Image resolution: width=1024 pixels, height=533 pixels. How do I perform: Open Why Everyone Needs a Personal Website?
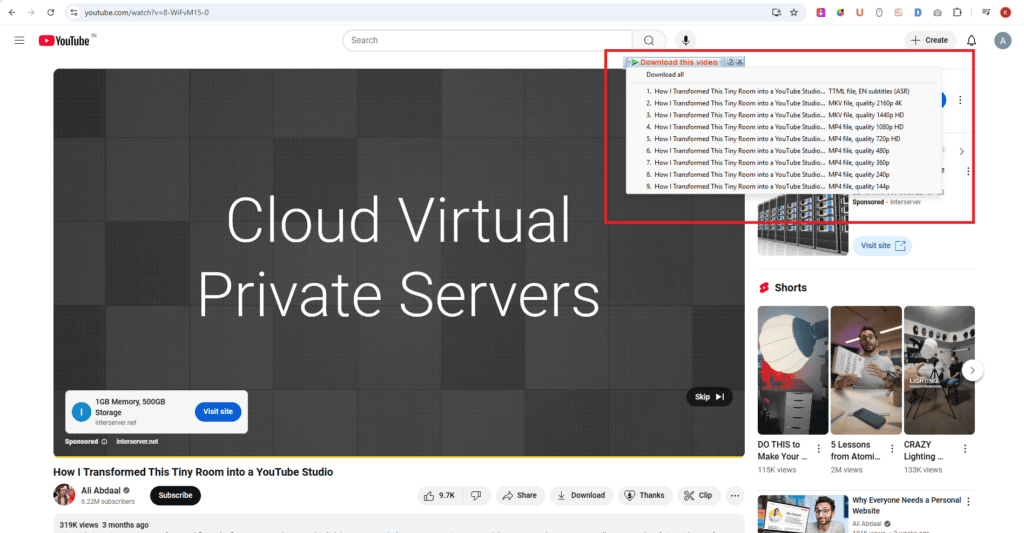(x=906, y=506)
